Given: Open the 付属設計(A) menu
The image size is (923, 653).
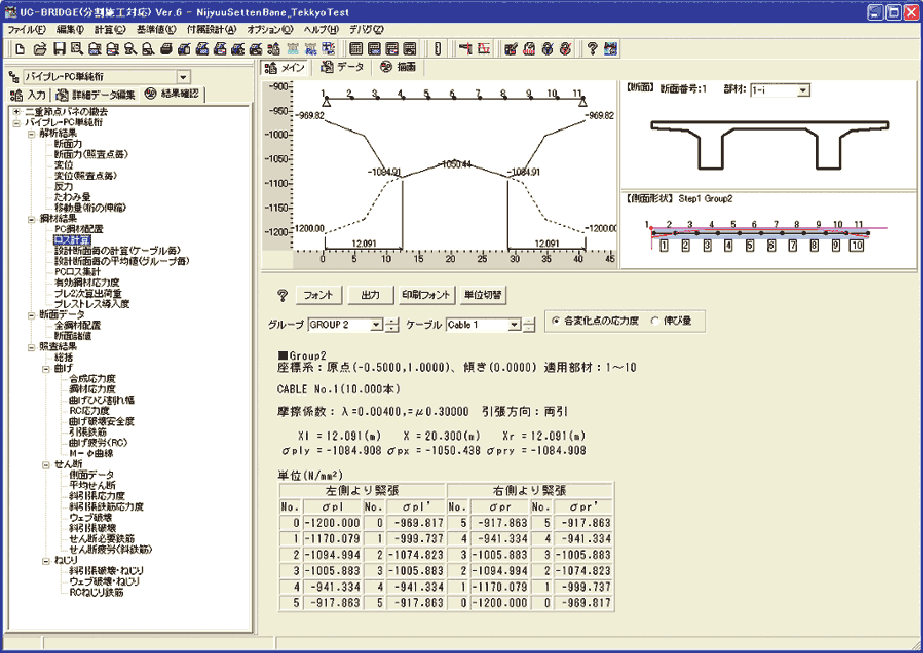Looking at the screenshot, I should pyautogui.click(x=211, y=29).
